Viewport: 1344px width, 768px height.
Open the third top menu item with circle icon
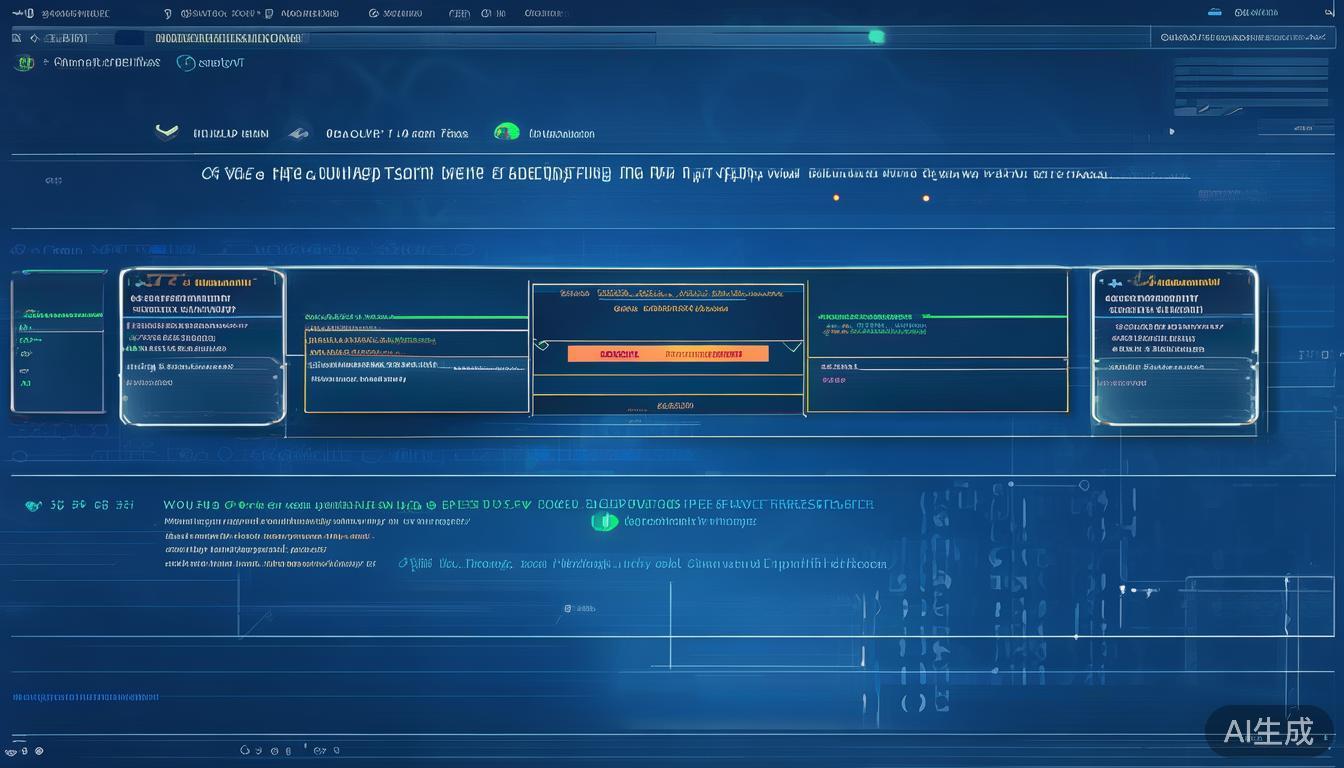pos(395,14)
